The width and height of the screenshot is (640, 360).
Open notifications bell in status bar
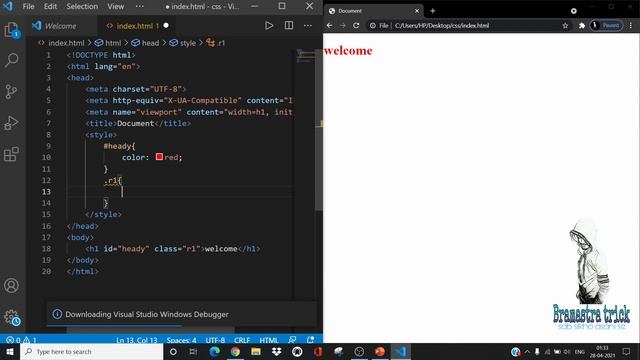click(311, 340)
